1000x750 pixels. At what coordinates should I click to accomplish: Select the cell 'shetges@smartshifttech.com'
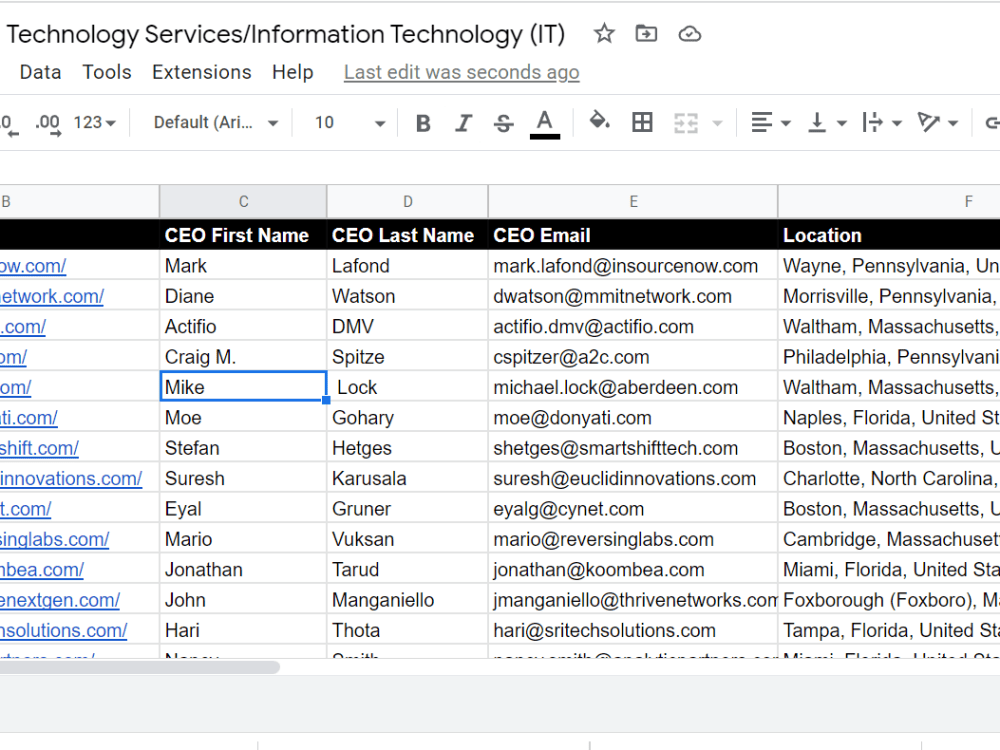point(633,448)
